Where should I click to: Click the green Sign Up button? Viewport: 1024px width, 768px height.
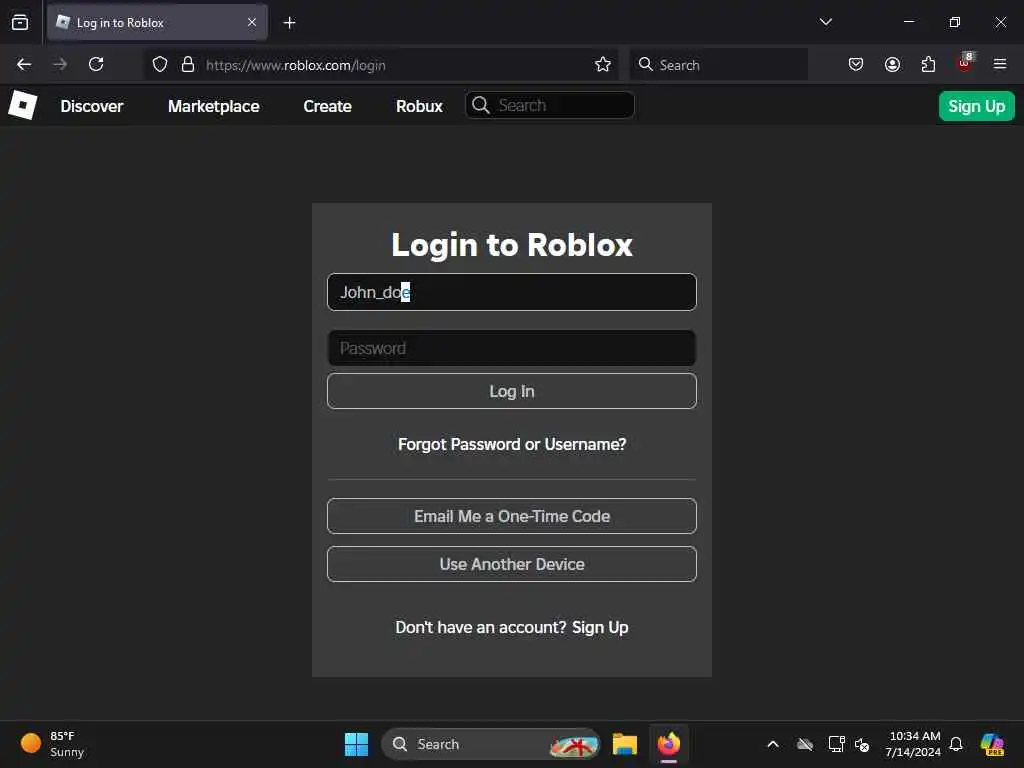tap(976, 106)
